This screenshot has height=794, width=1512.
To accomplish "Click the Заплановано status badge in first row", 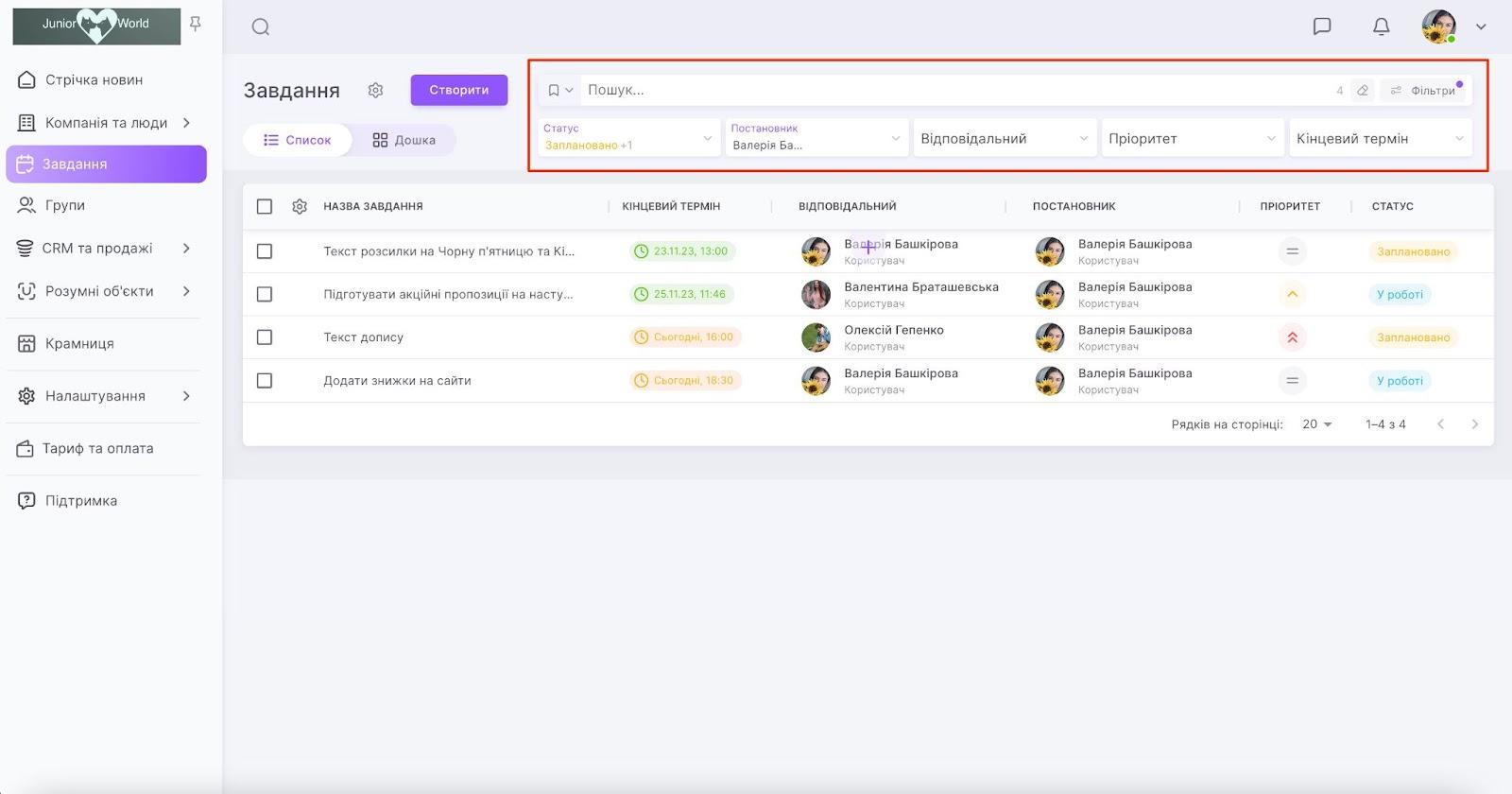I will (x=1413, y=251).
